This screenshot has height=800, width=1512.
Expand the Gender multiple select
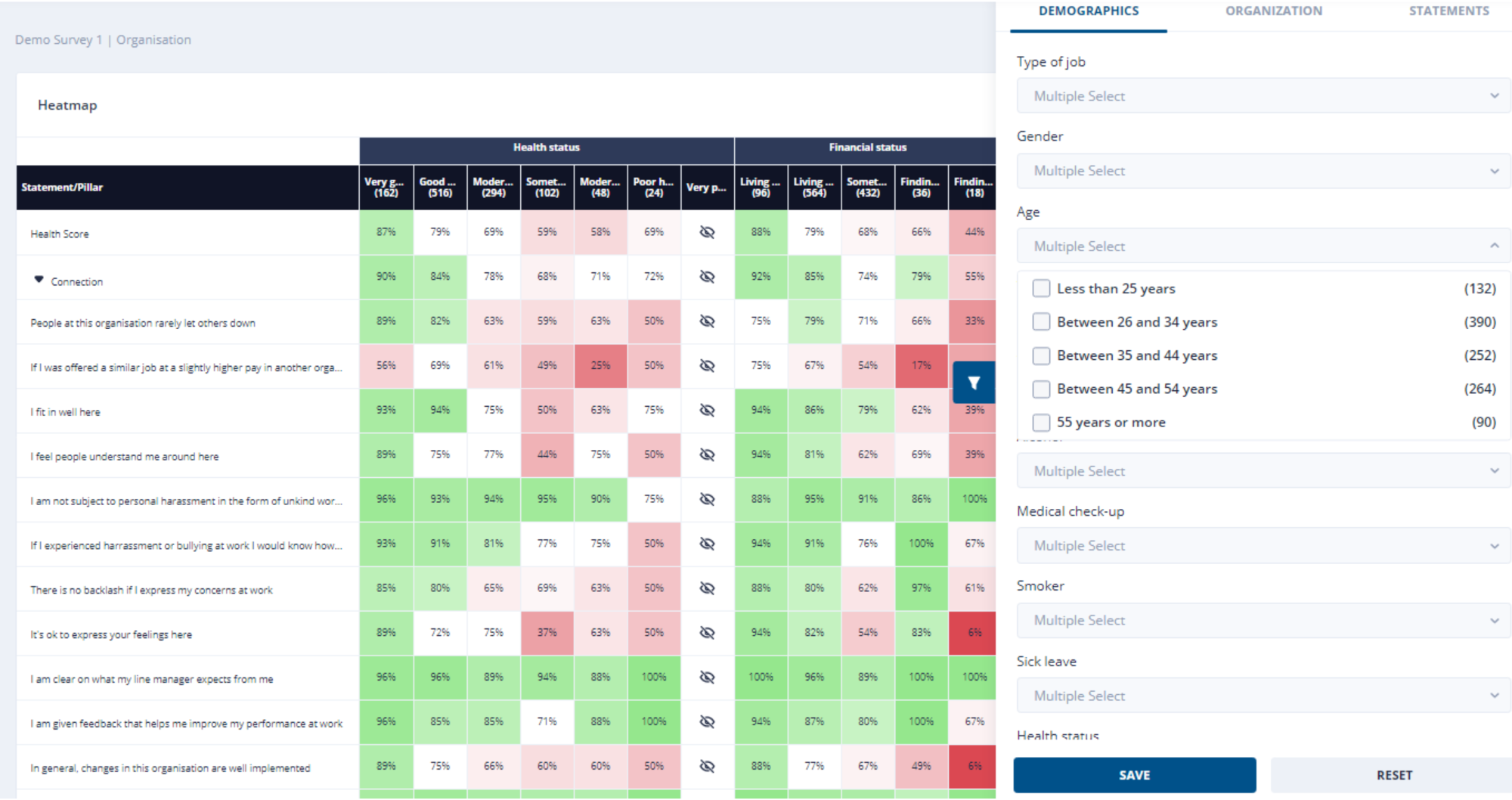1263,171
